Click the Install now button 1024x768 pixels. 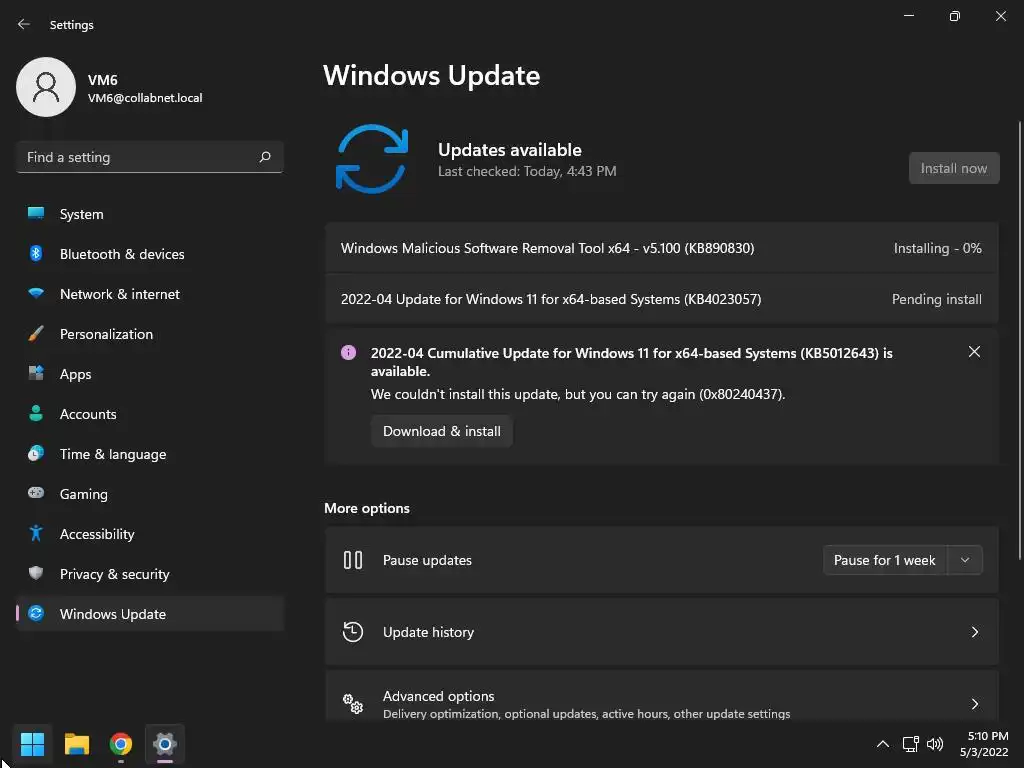pyautogui.click(x=953, y=168)
